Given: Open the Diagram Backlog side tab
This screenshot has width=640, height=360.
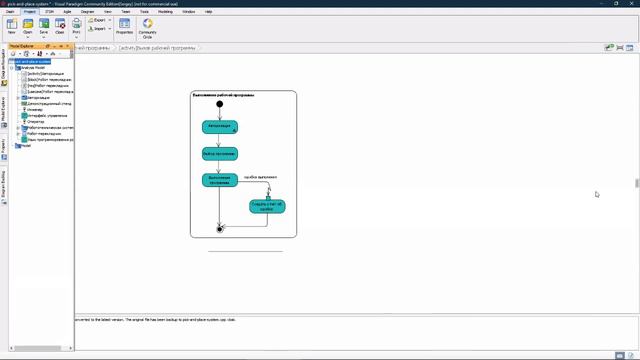Looking at the screenshot, I should pyautogui.click(x=4, y=188).
